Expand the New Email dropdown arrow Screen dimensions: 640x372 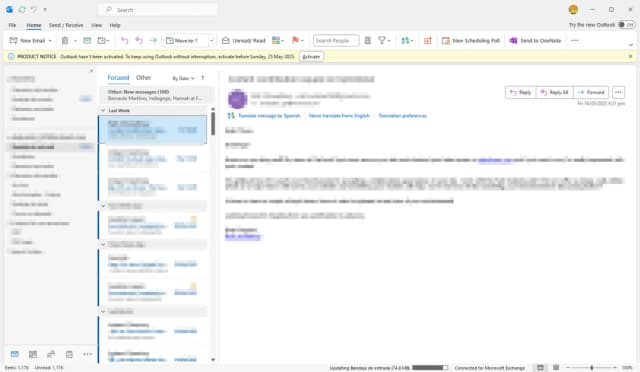(50, 40)
